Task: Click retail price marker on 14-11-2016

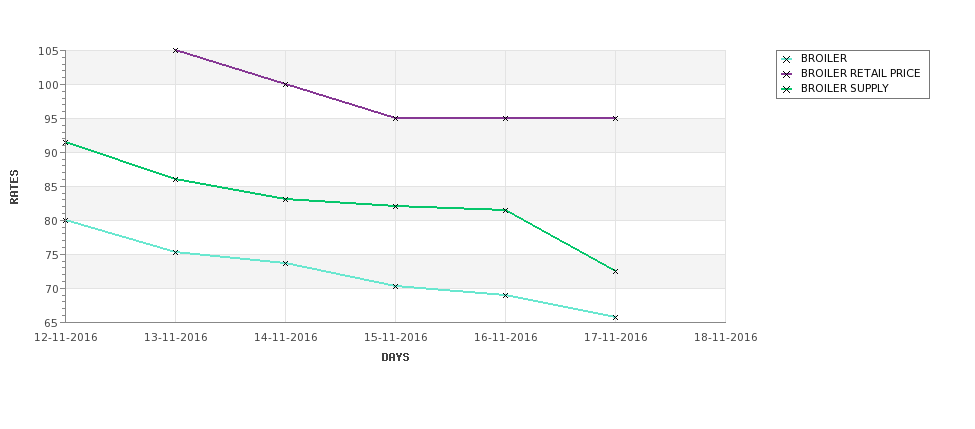Action: [285, 84]
